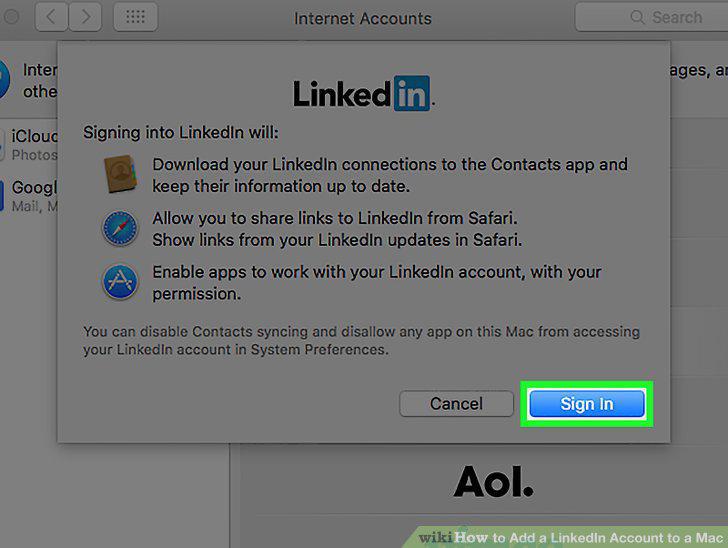Click the magnifying glass search icon
Viewport: 728px width, 548px height.
click(x=637, y=17)
